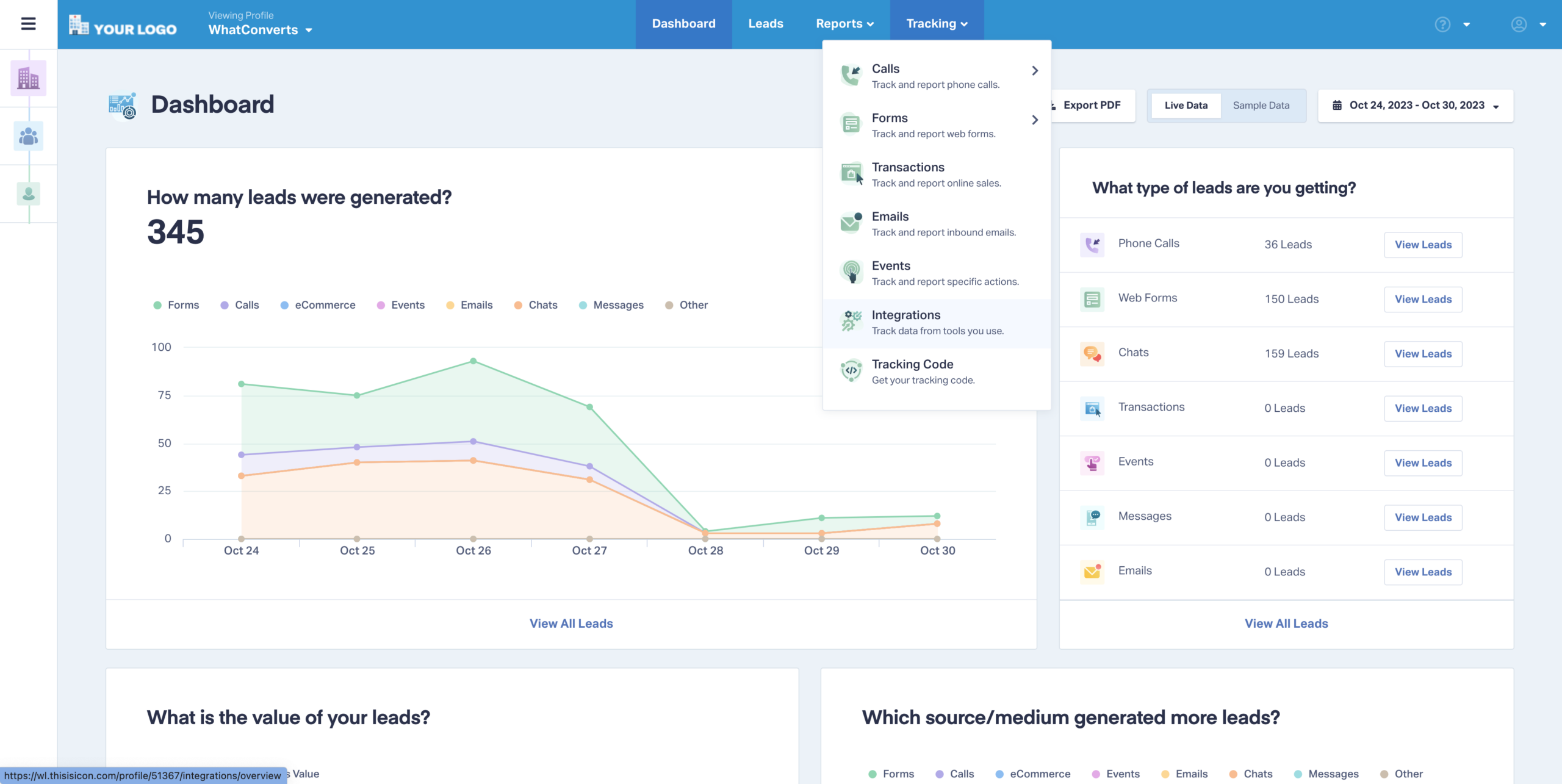Click the purple building account icon in sidebar

(x=28, y=78)
